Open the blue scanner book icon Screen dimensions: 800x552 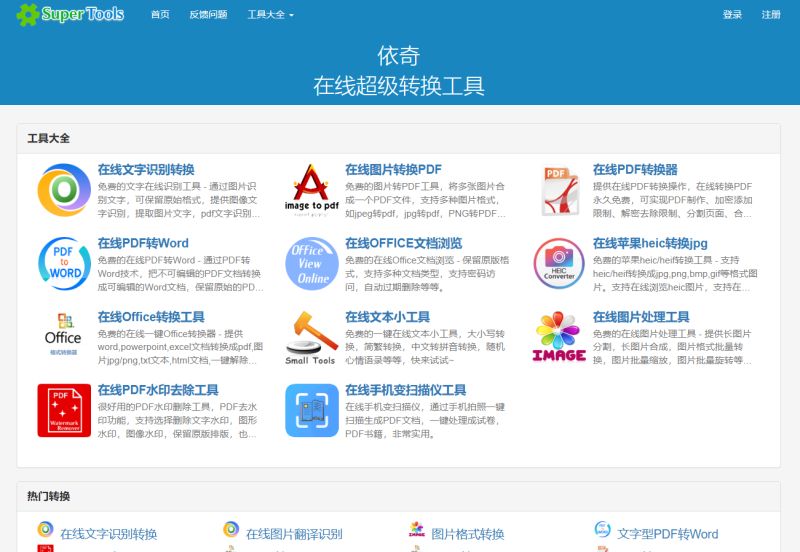312,411
